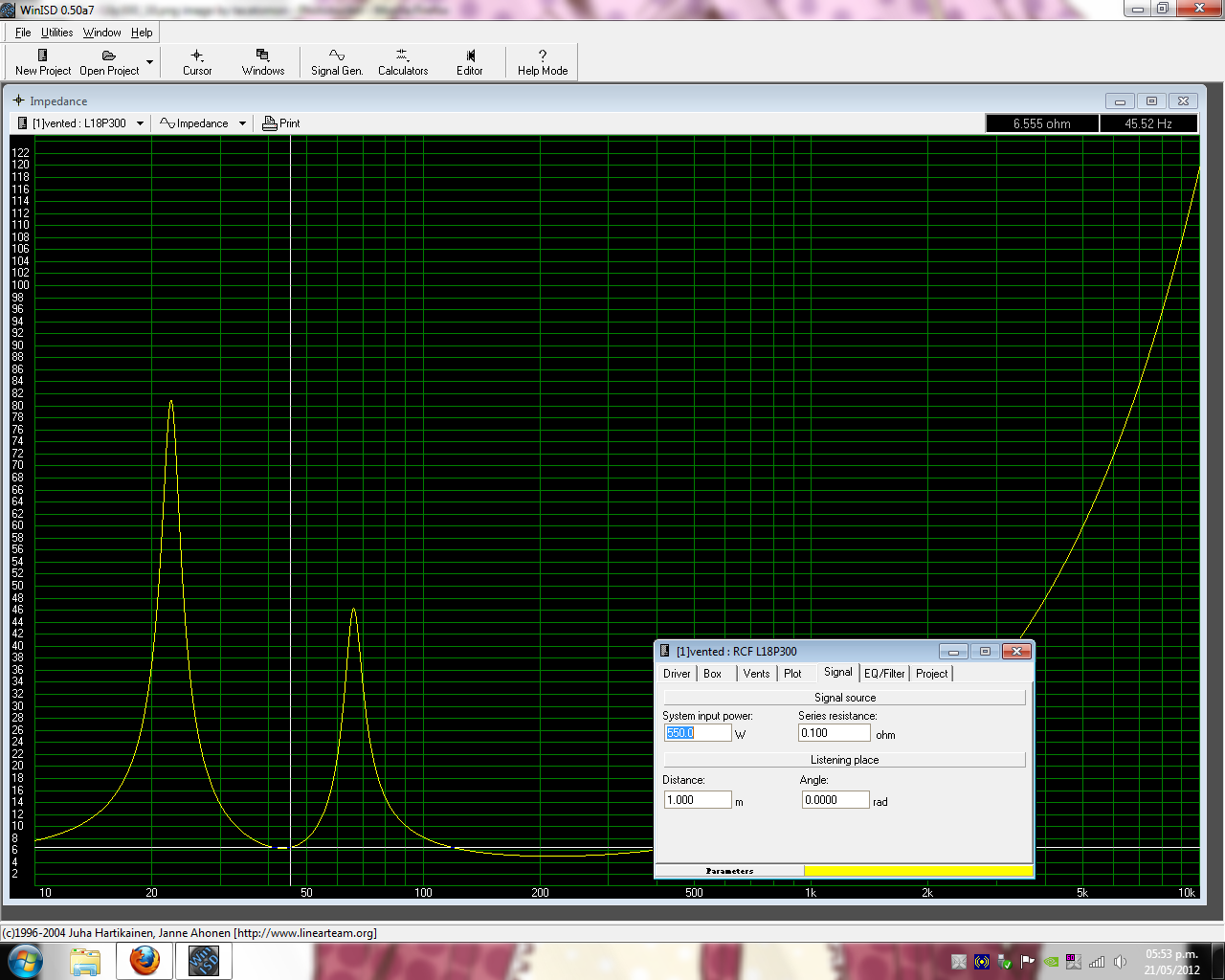Open Firefox from the taskbar
This screenshot has height=980, width=1225.
145,960
